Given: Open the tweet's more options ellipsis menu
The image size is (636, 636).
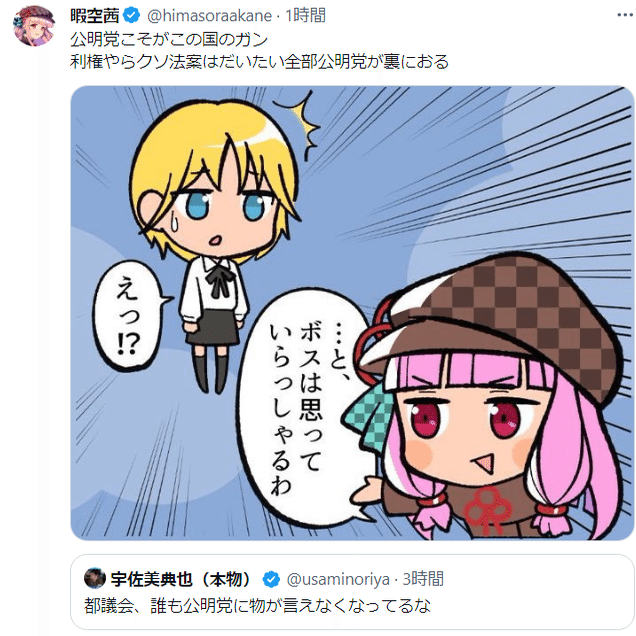Looking at the screenshot, I should 624,15.
